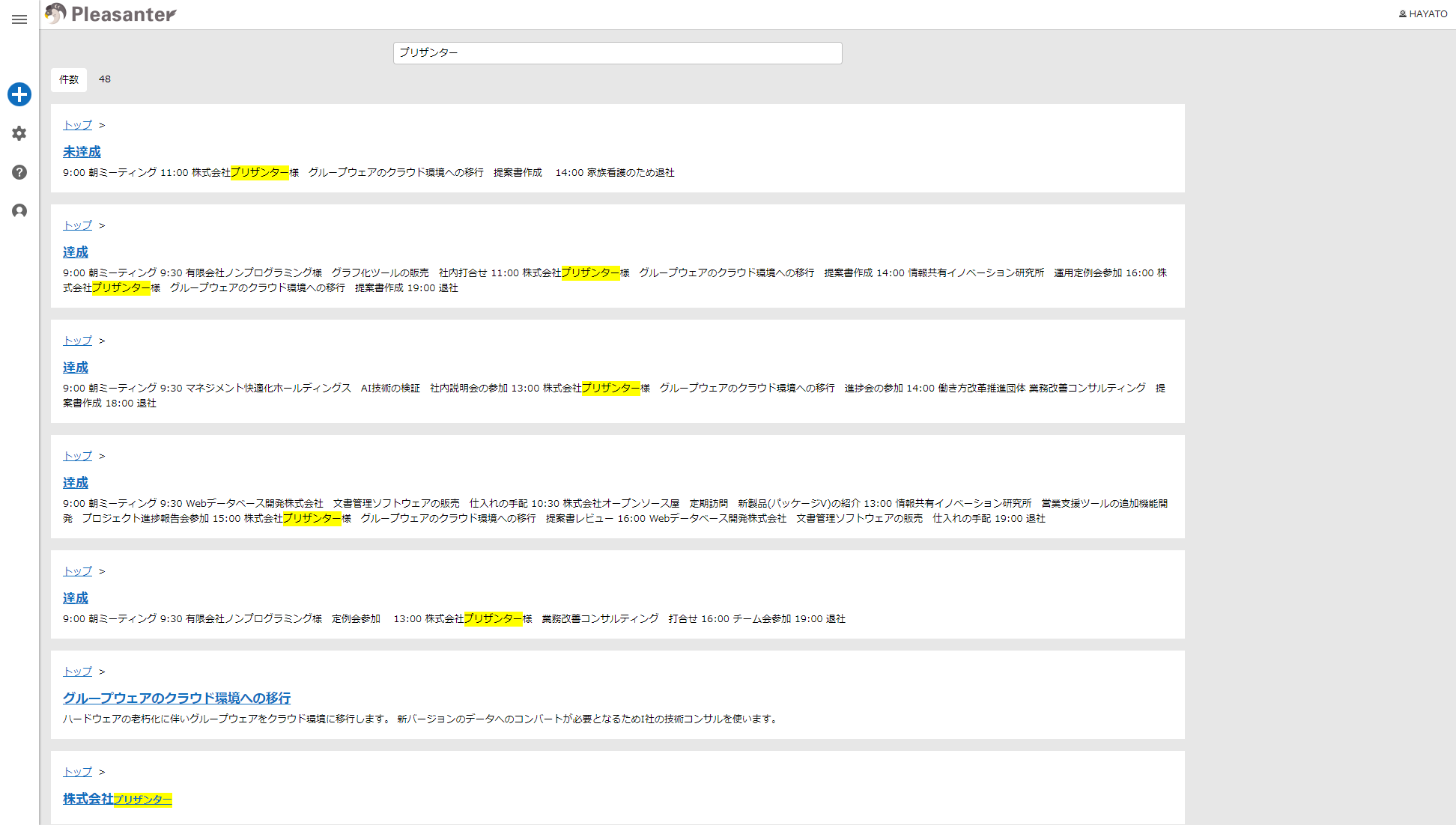The width and height of the screenshot is (1456, 825).
Task: Open the user account icon in sidebar
Action: pyautogui.click(x=19, y=211)
